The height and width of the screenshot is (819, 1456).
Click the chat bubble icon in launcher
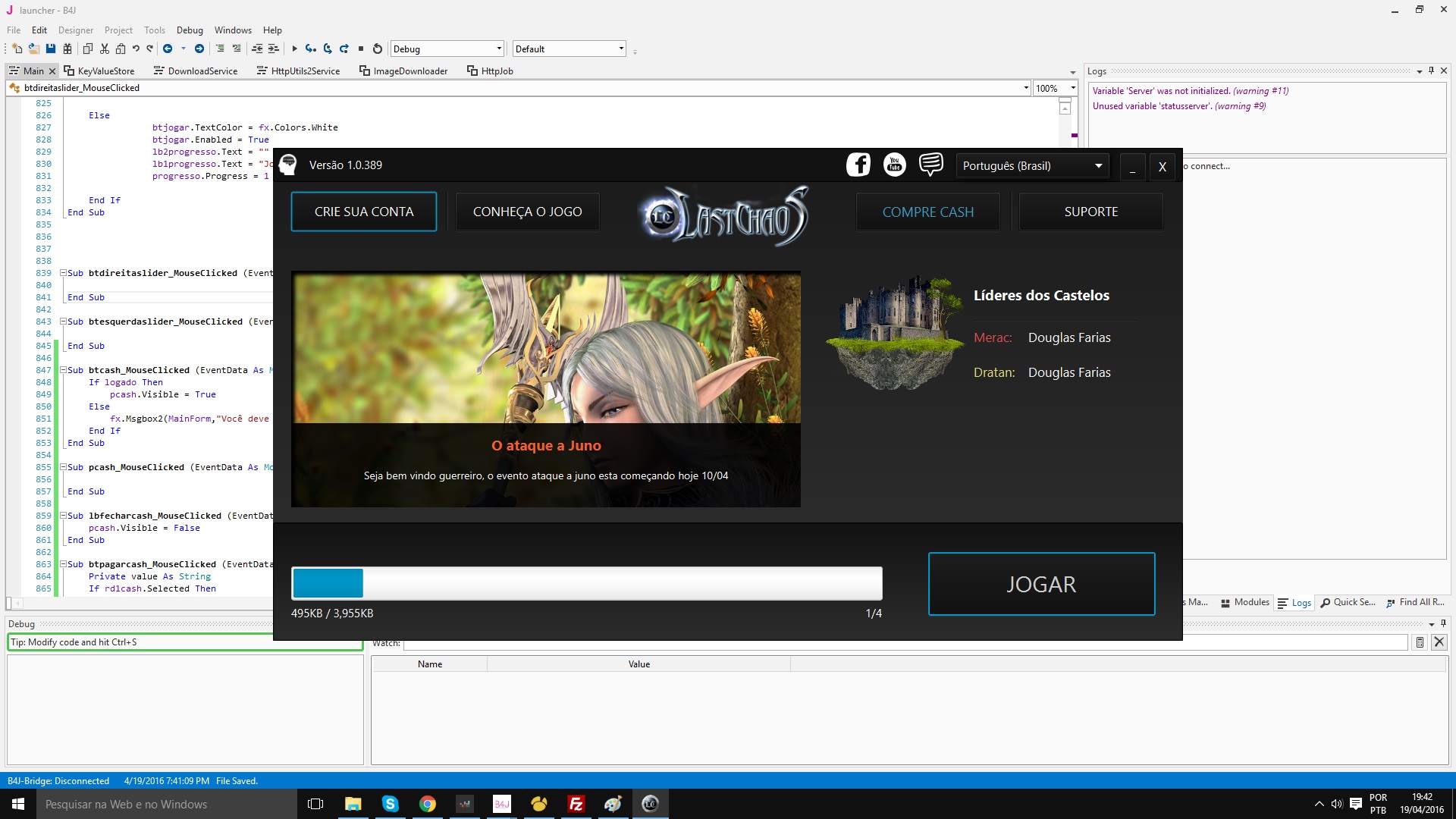pos(930,165)
